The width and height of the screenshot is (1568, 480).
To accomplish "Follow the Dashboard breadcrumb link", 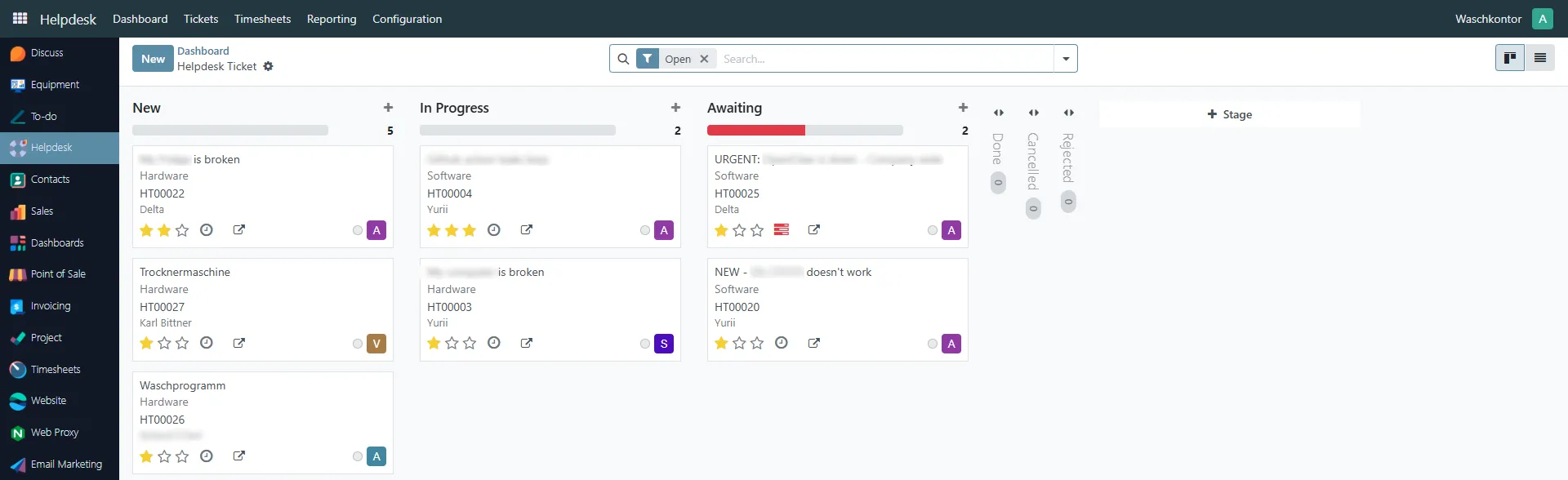I will tap(203, 51).
